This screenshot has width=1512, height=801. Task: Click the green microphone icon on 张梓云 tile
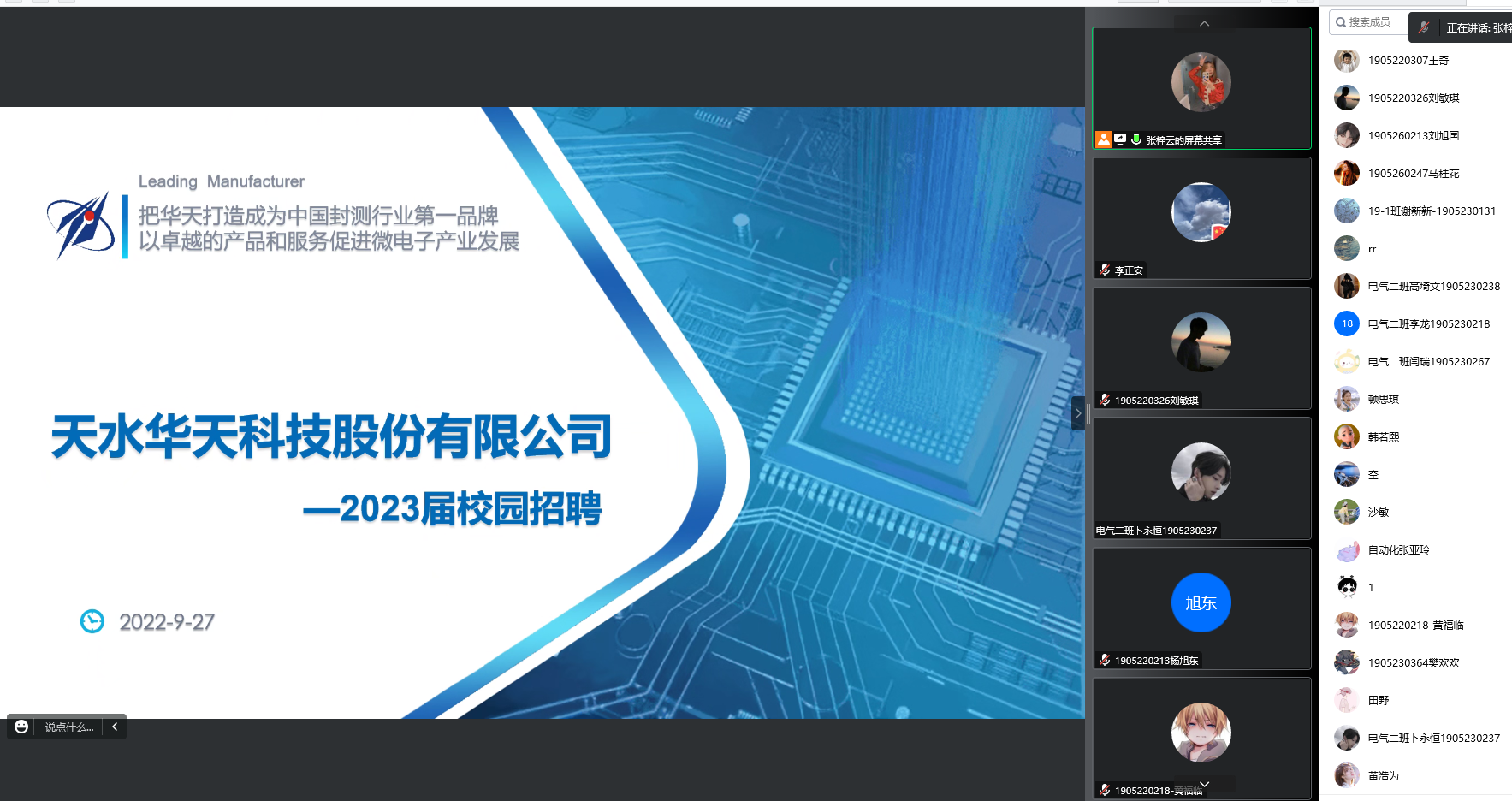(x=1136, y=139)
